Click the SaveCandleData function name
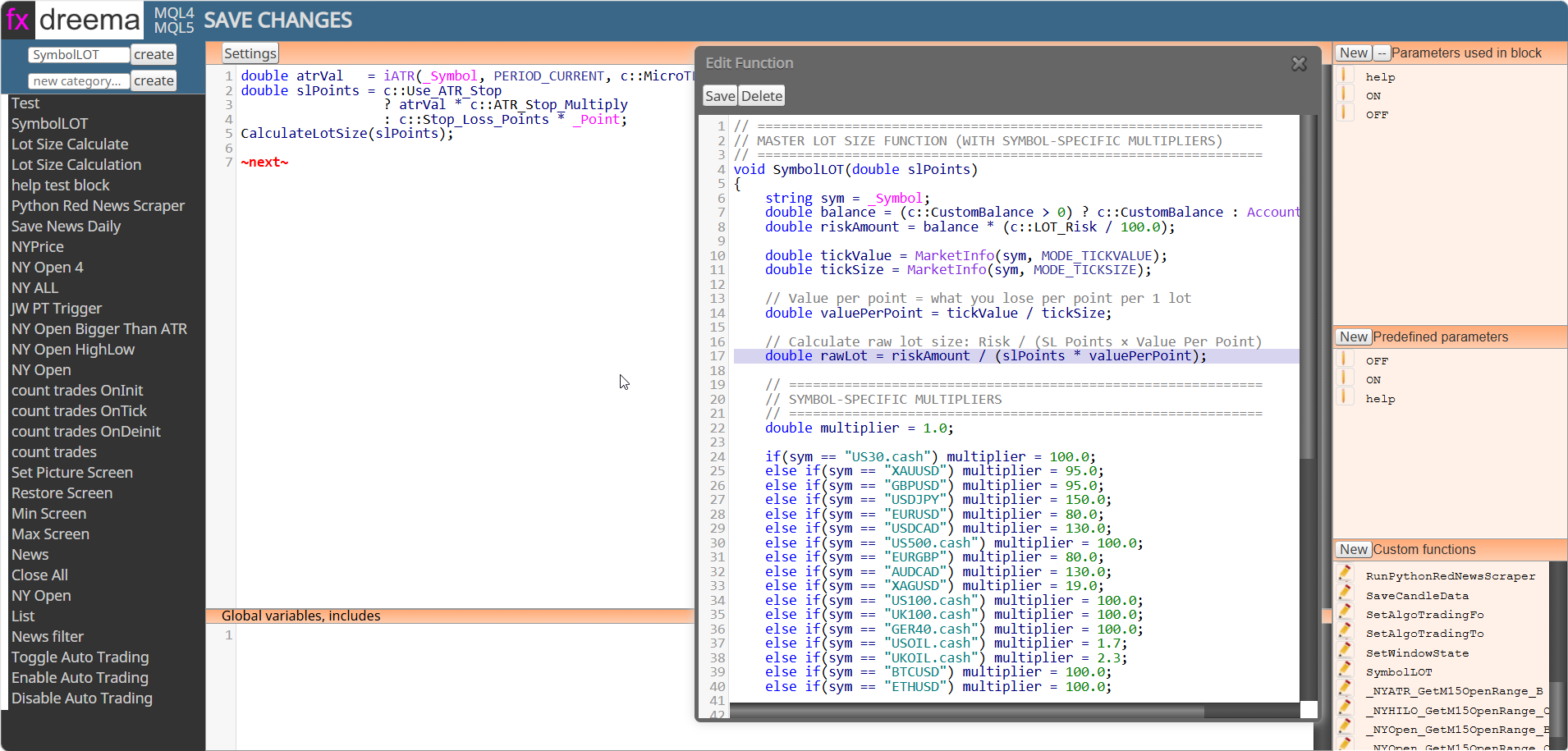The height and width of the screenshot is (751, 1568). point(1417,596)
